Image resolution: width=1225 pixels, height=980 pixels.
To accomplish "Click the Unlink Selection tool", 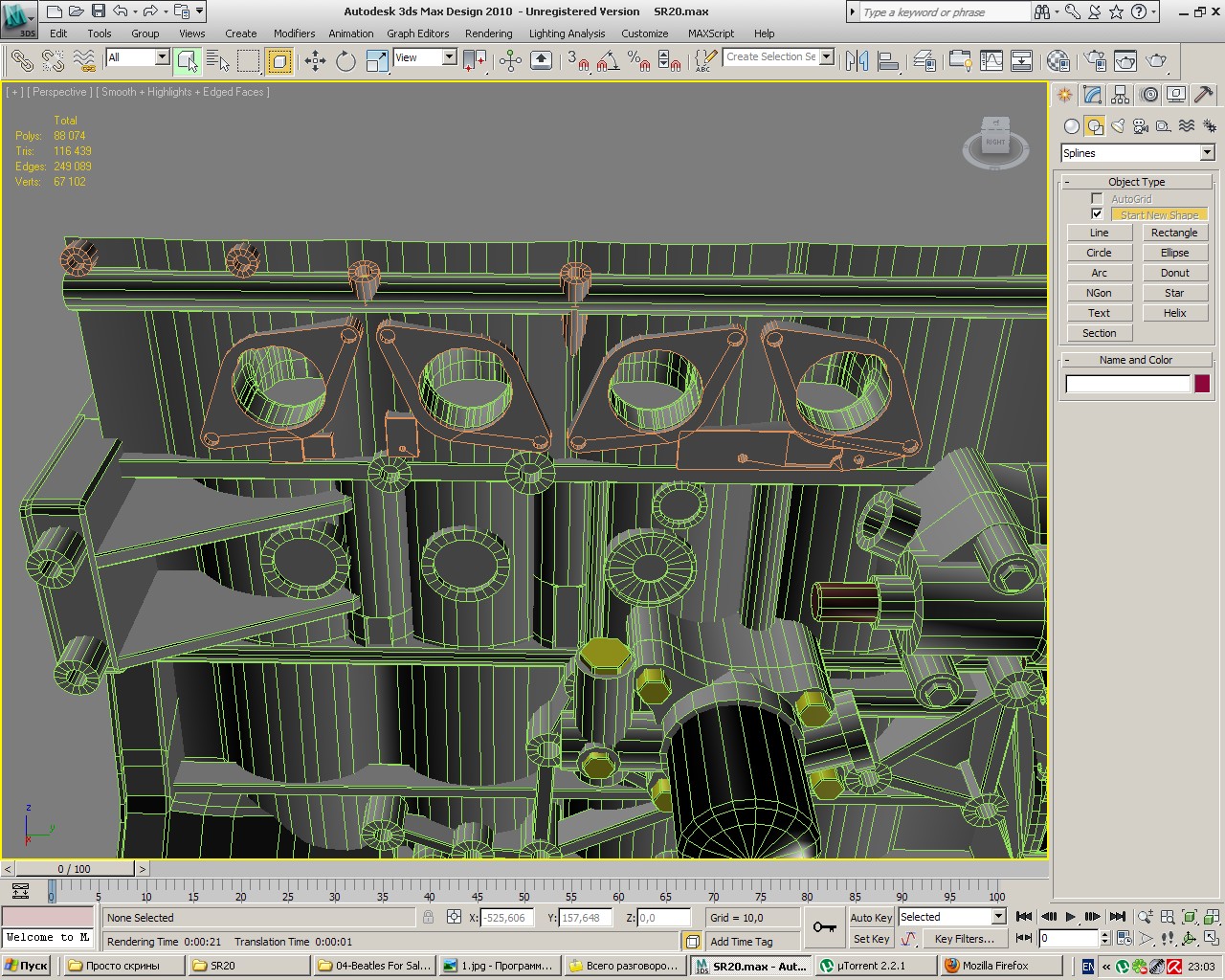I will coord(53,61).
